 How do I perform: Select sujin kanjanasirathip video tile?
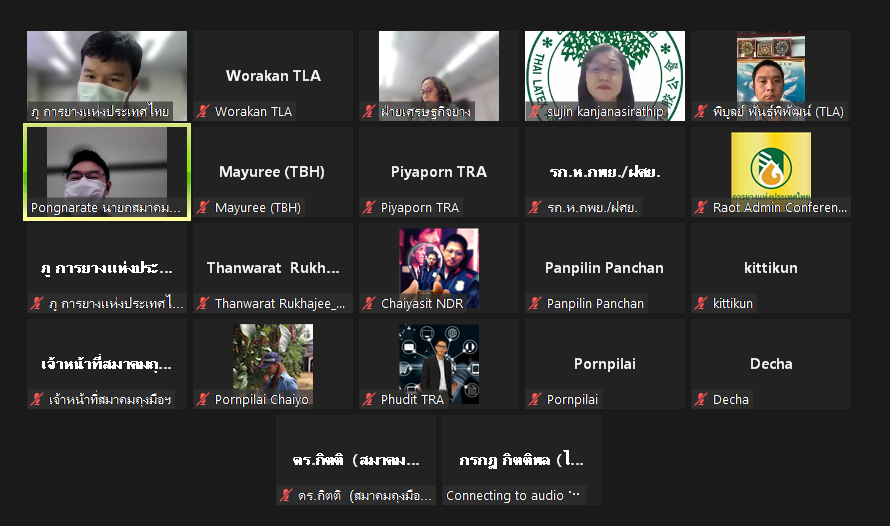(604, 75)
